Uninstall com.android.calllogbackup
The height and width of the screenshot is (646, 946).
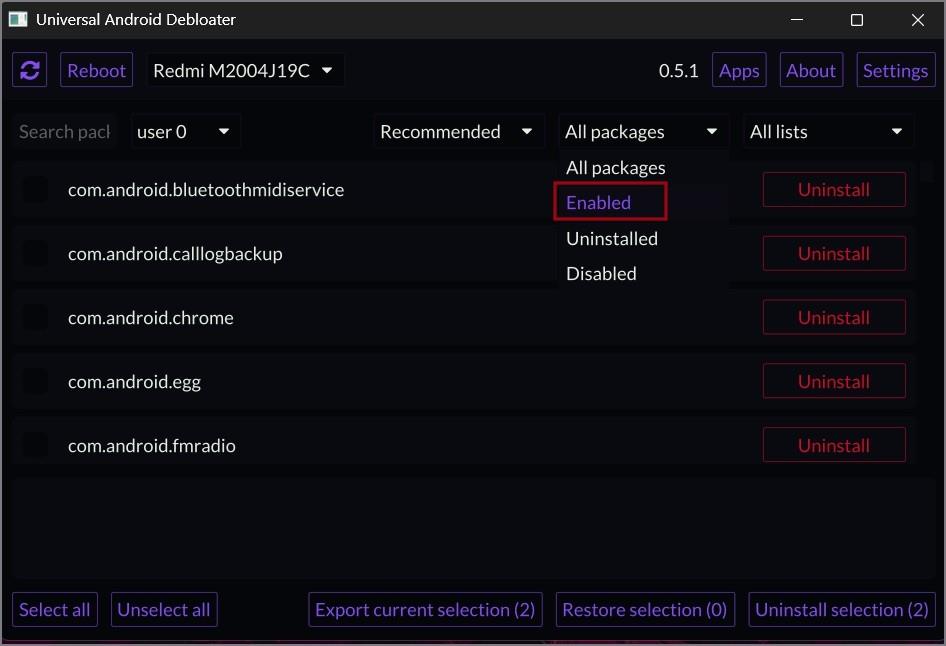[834, 253]
